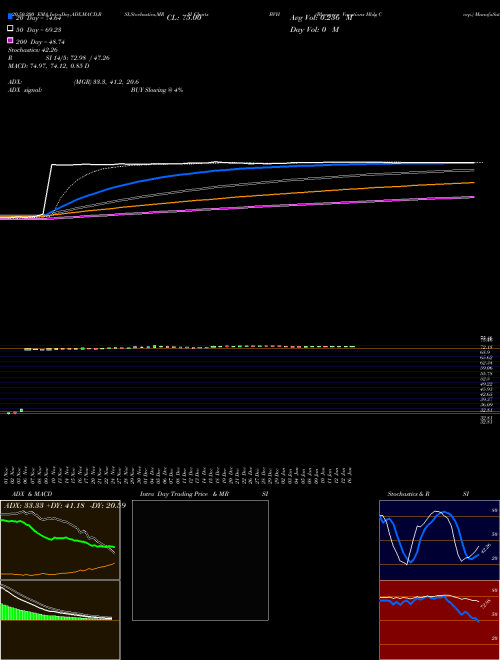Click the white 50 Day legend swatch
Screen dimensions: 500x660
[x=10, y=29]
